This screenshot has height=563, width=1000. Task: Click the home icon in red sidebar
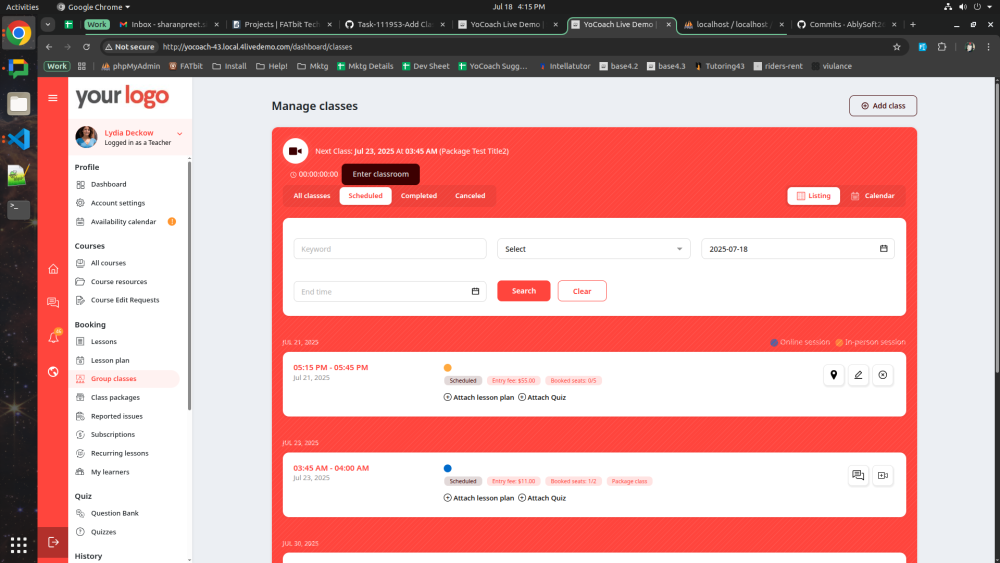coord(53,268)
